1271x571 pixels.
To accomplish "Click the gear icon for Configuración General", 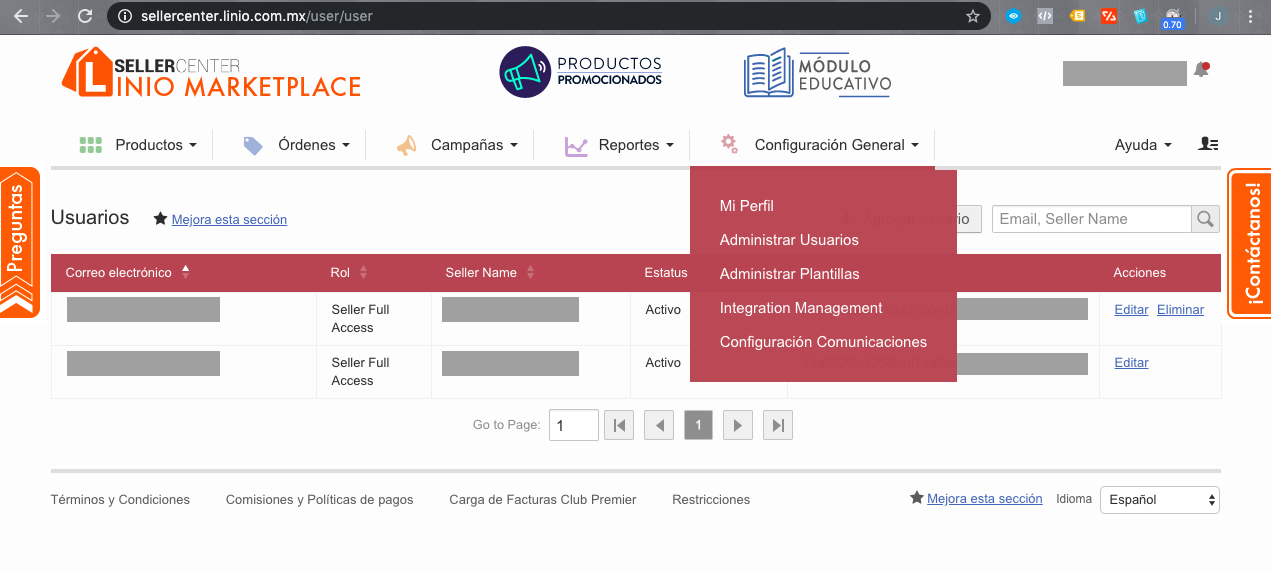I will (730, 144).
